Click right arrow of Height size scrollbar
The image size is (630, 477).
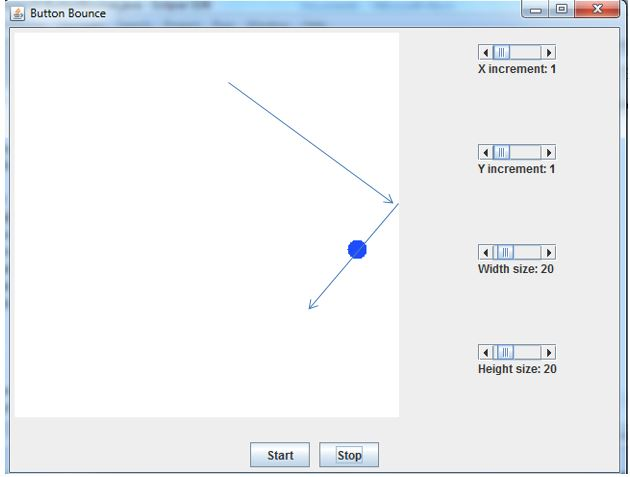[x=548, y=352]
